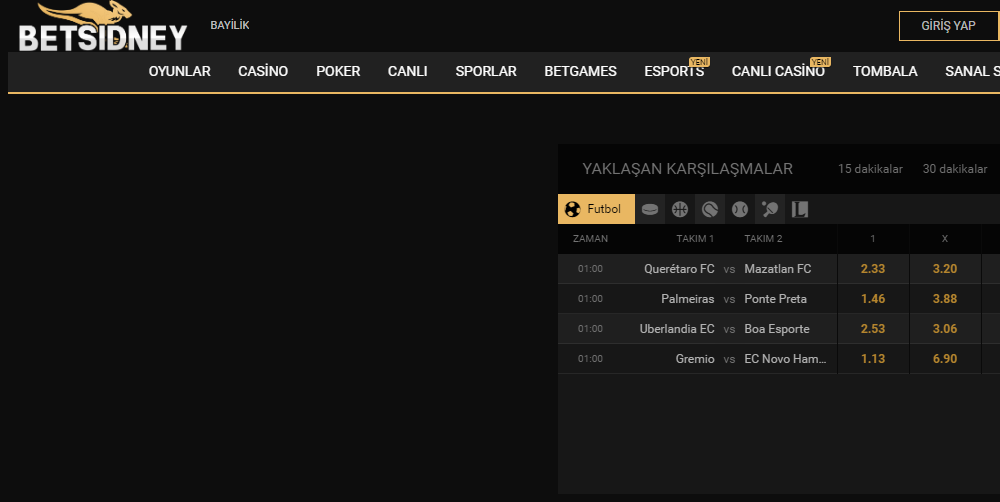
Task: Open the BAYİLİK link
Action: (230, 26)
